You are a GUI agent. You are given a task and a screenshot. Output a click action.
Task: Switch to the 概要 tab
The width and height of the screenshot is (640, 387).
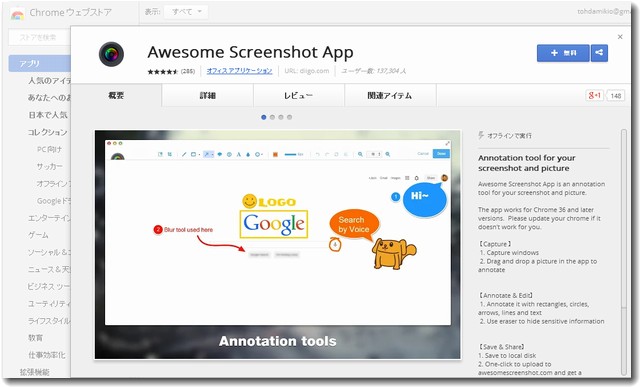(116, 96)
